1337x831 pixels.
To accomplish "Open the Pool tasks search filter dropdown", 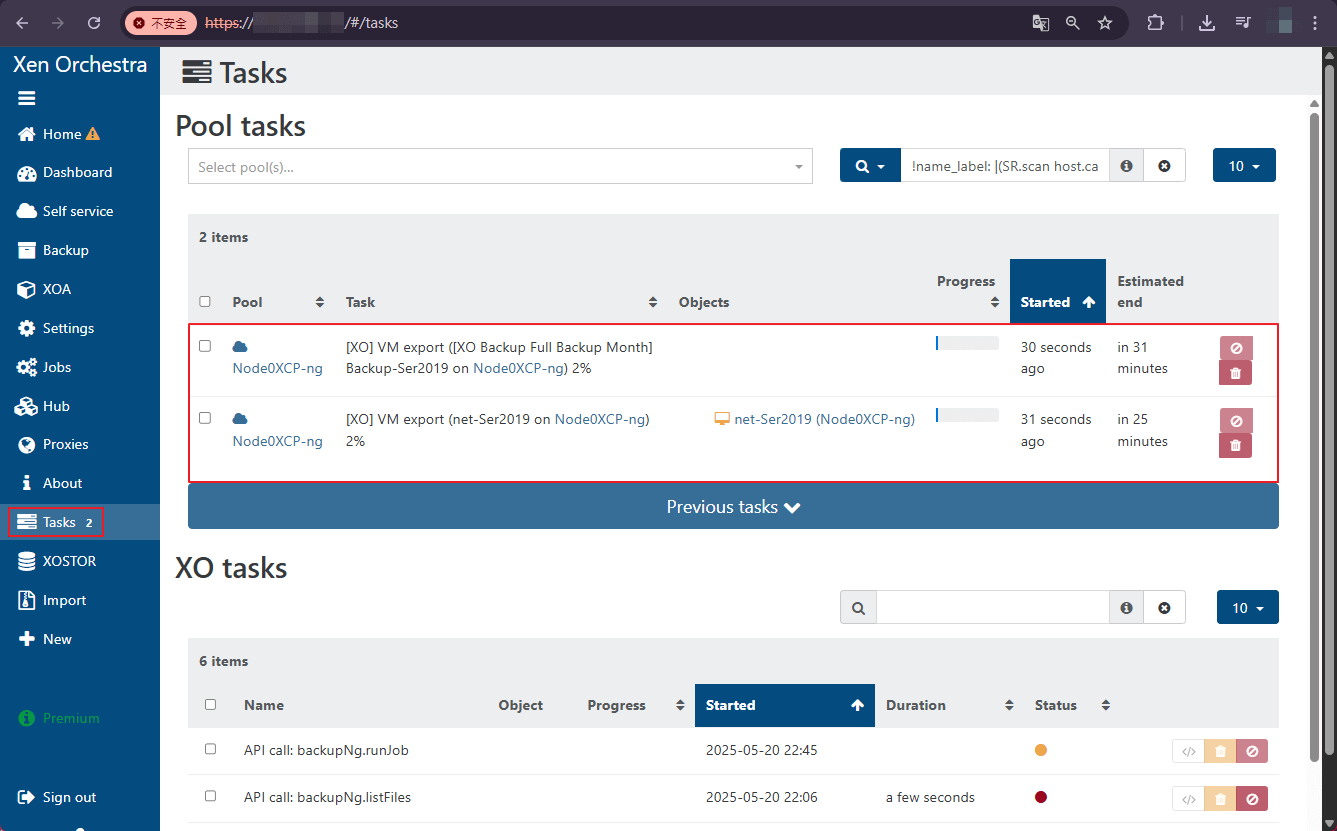I will click(870, 166).
